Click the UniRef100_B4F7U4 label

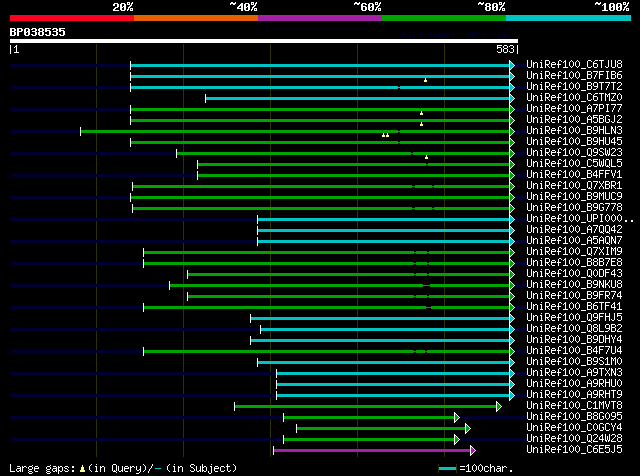(x=574, y=351)
